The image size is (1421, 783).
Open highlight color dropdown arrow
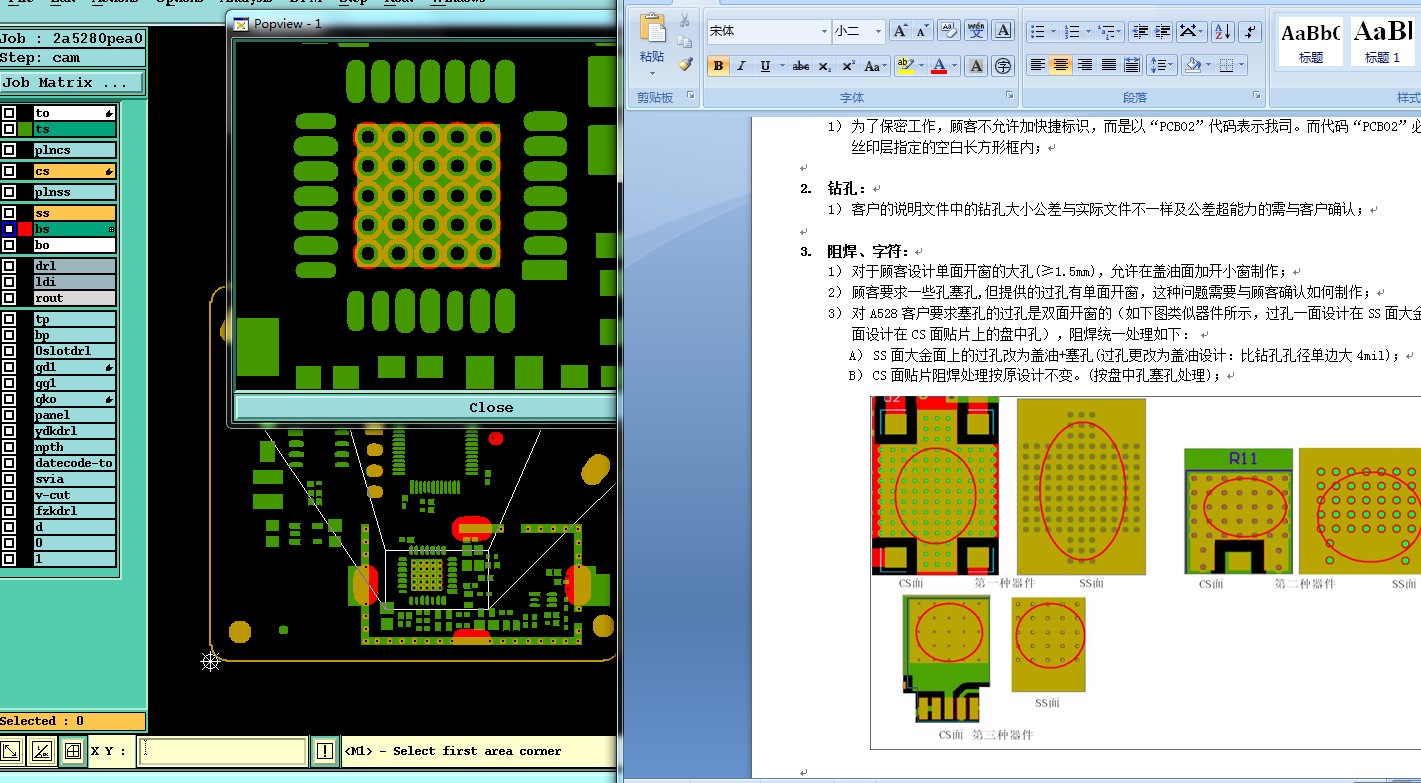pos(921,66)
